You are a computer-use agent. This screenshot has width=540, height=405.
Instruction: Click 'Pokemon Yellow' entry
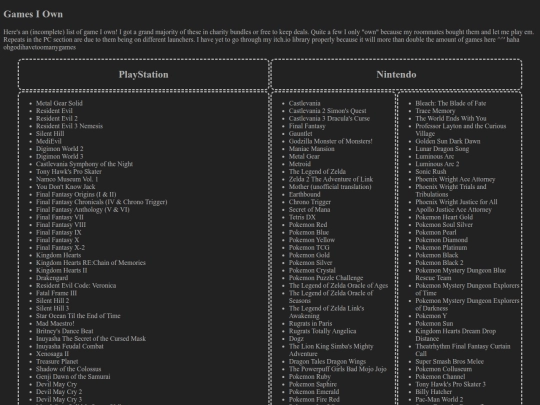[312, 240]
